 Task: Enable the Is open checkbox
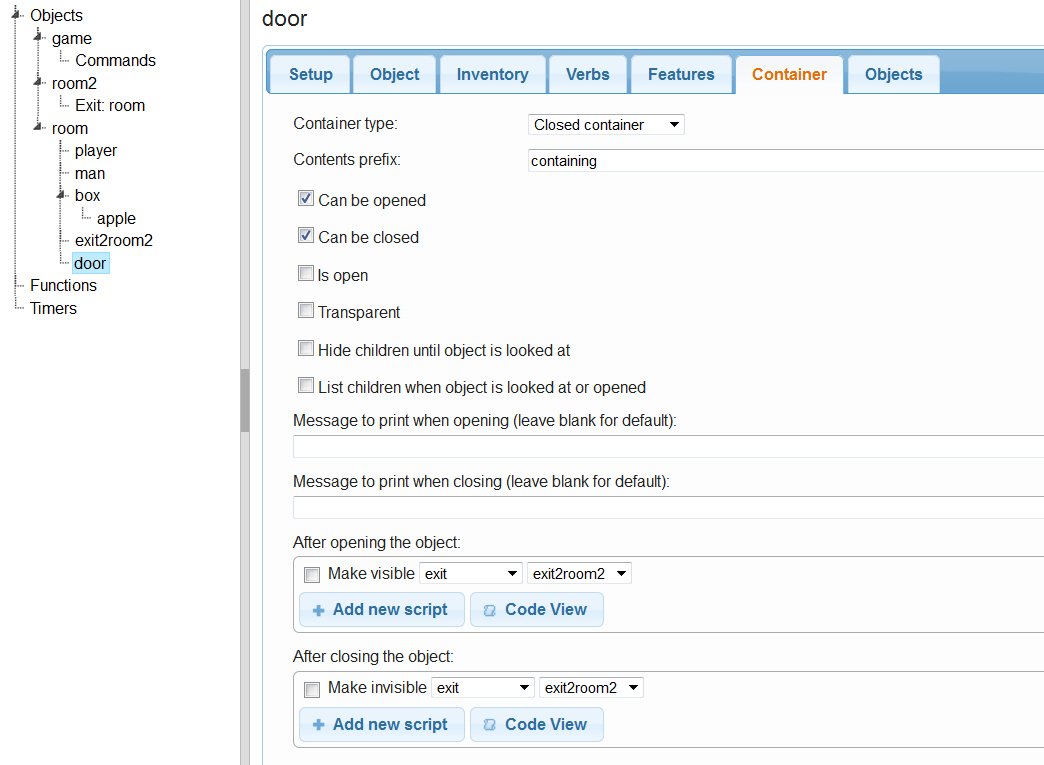point(306,274)
